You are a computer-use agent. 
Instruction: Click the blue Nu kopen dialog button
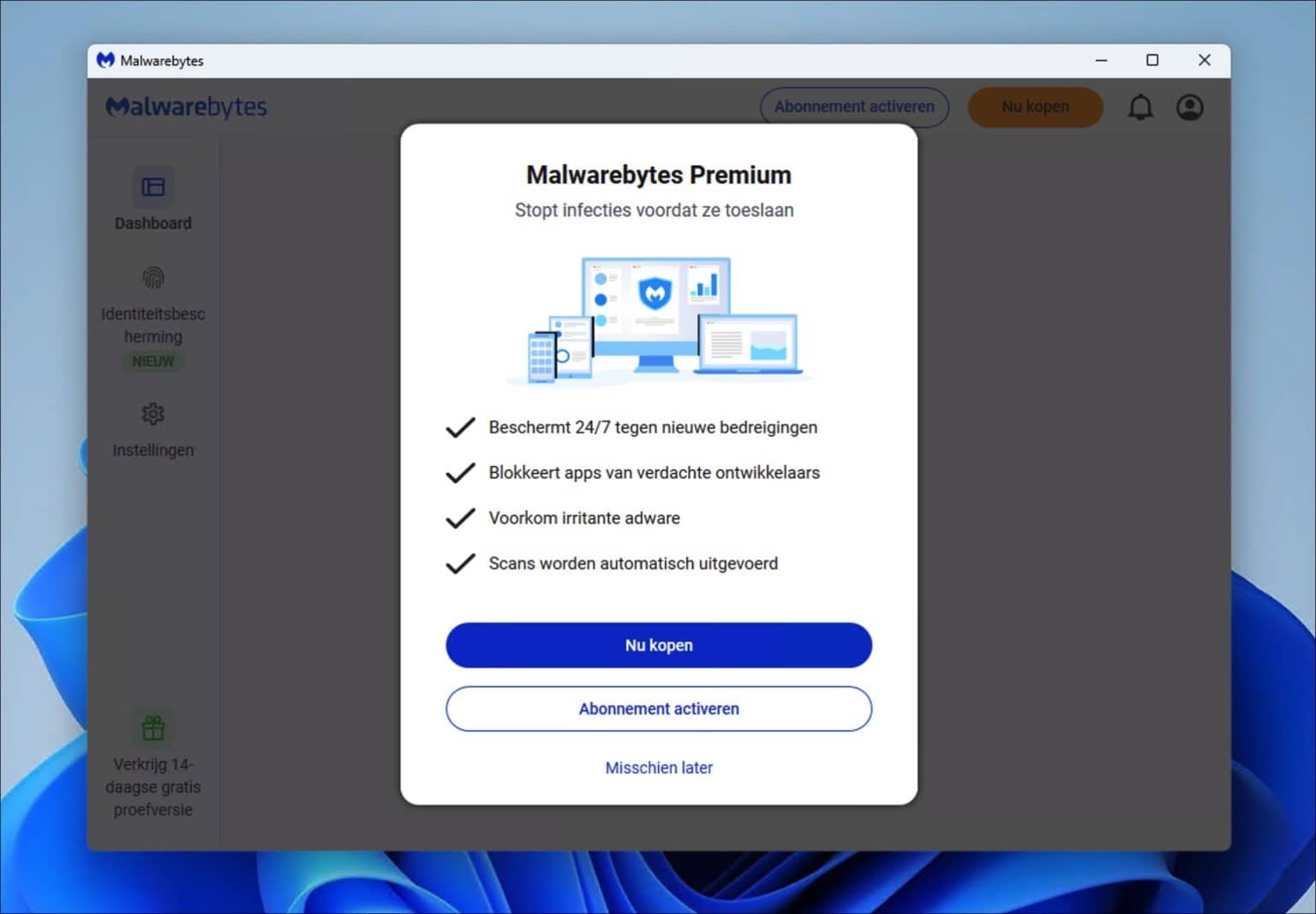tap(658, 645)
